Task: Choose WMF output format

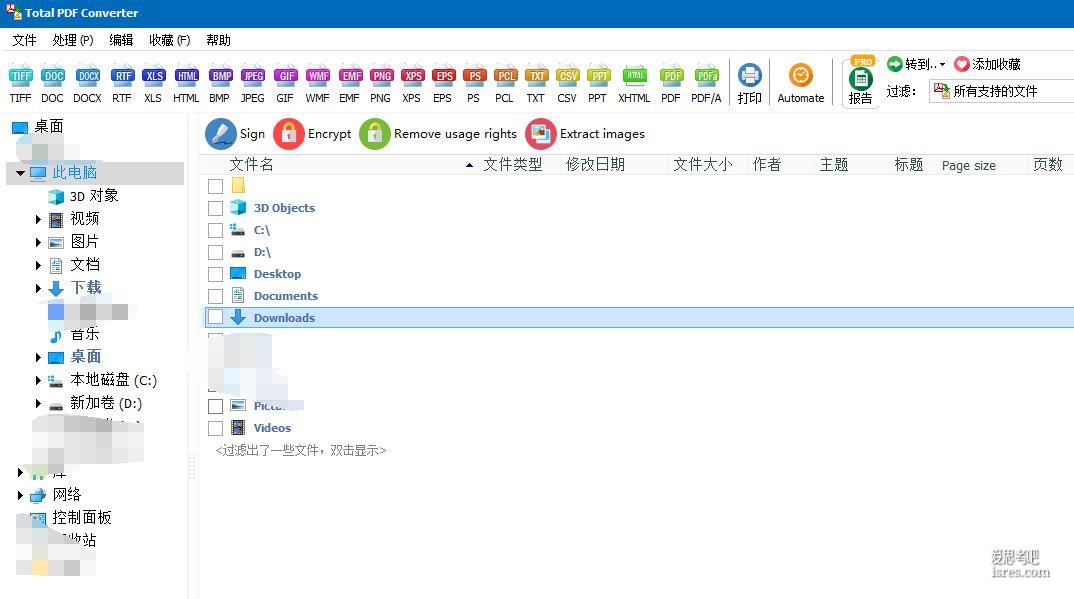Action: 317,84
